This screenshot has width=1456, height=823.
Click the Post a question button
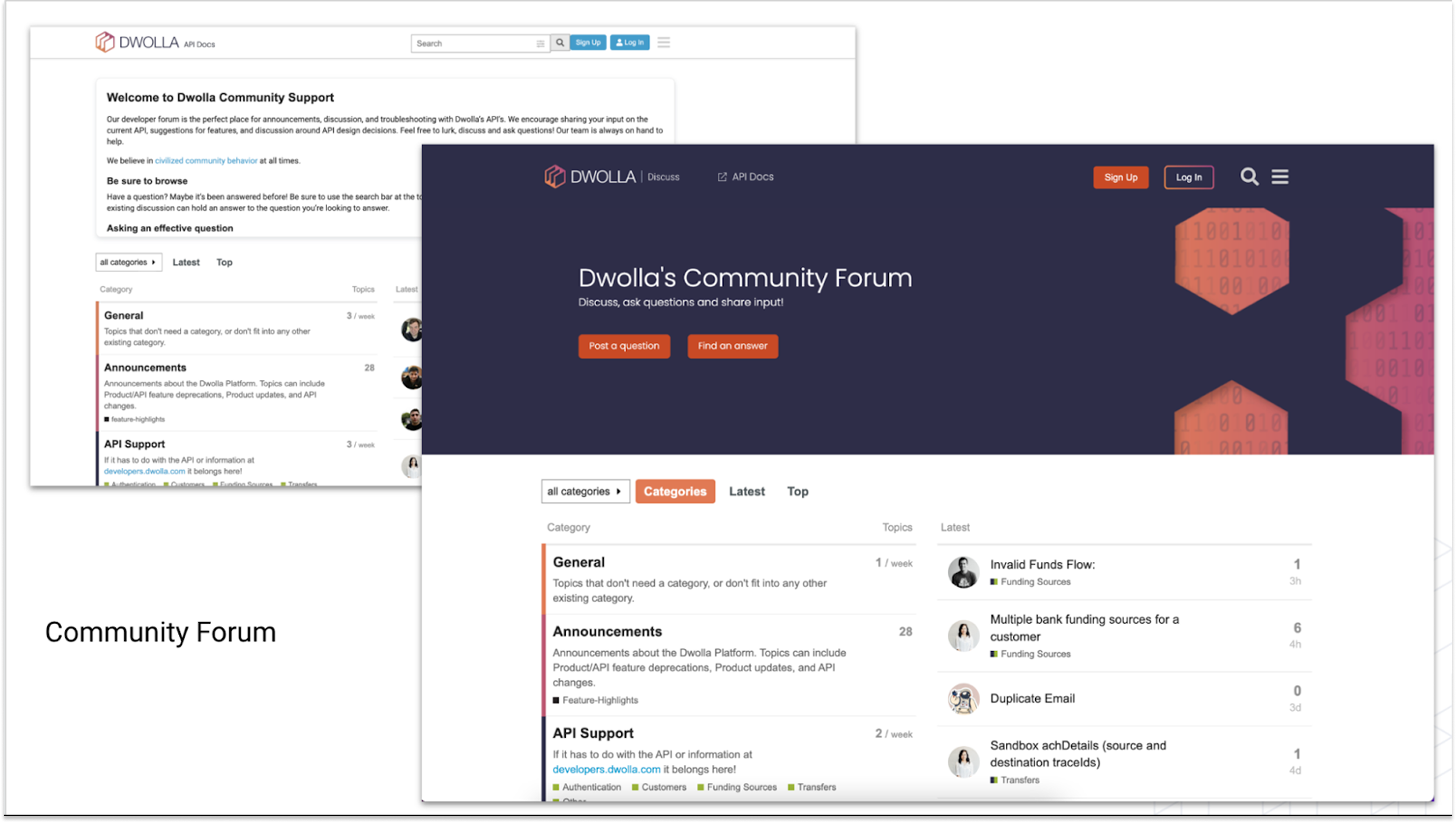pos(624,346)
